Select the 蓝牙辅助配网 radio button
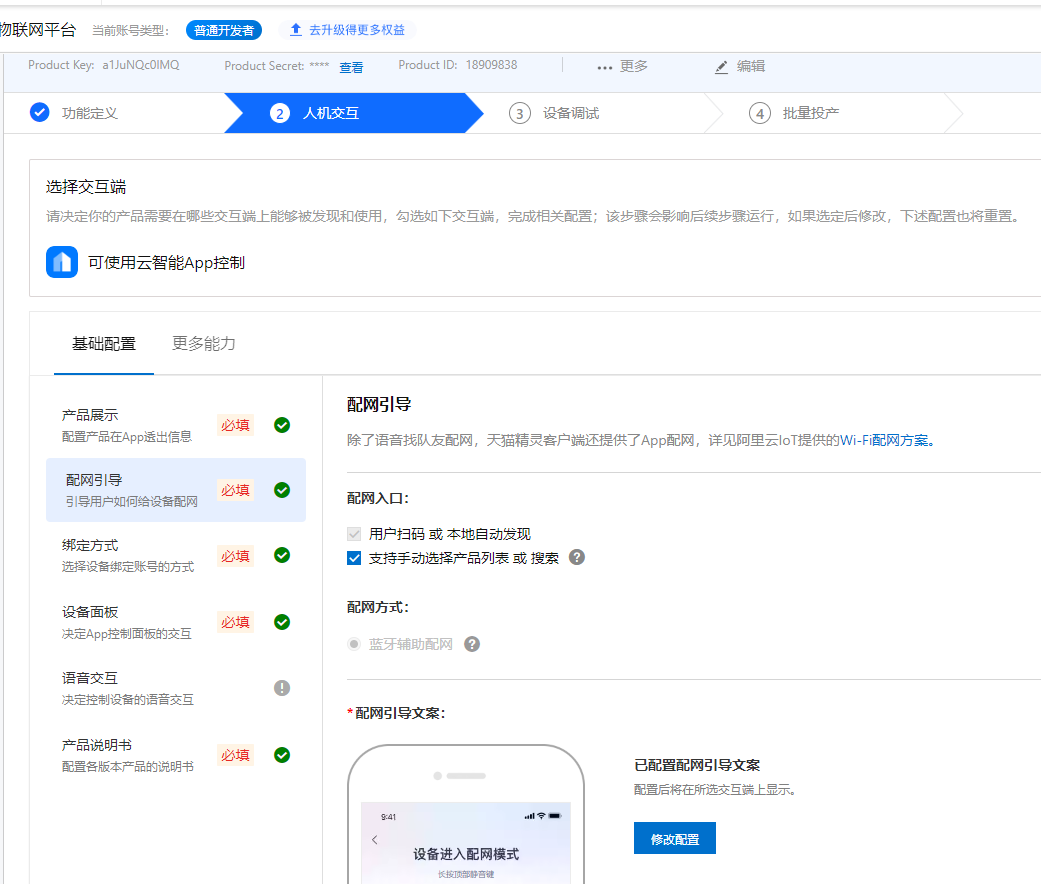1041x884 pixels. tap(356, 644)
